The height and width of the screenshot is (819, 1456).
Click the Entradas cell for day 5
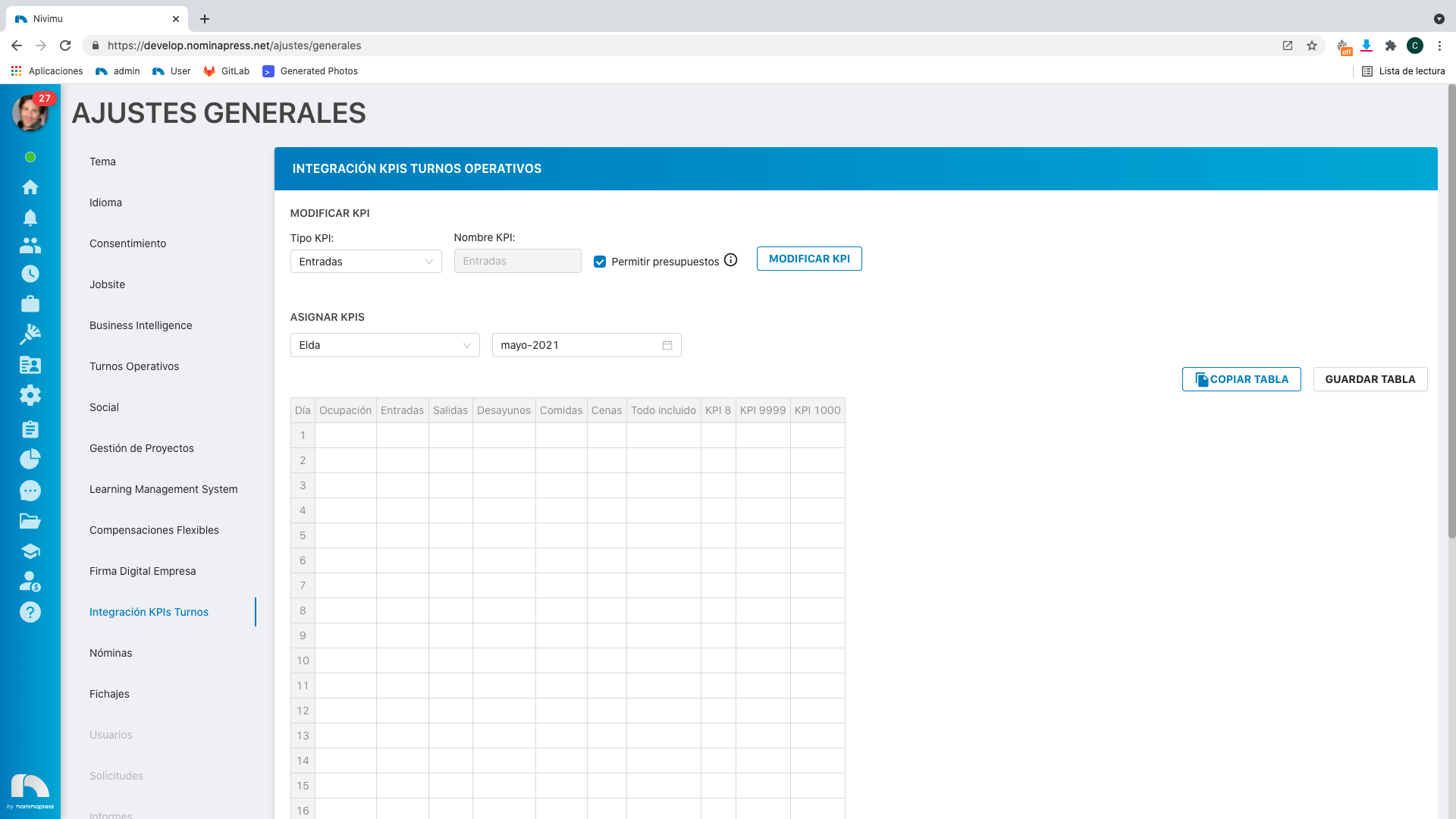click(x=402, y=535)
